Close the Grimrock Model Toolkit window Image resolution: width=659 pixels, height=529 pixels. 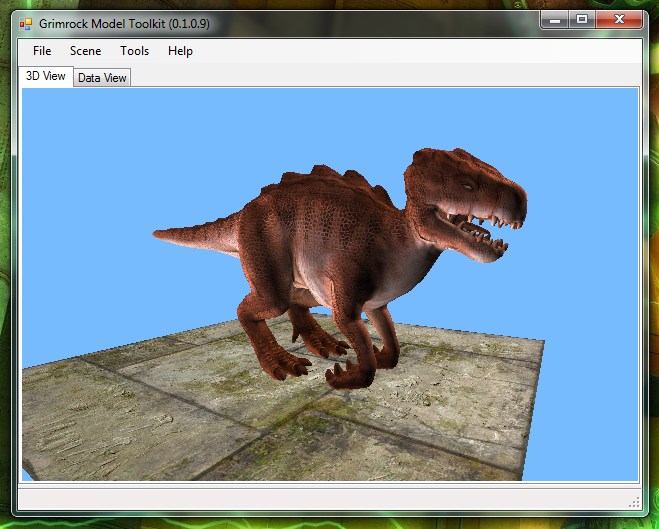tap(620, 18)
